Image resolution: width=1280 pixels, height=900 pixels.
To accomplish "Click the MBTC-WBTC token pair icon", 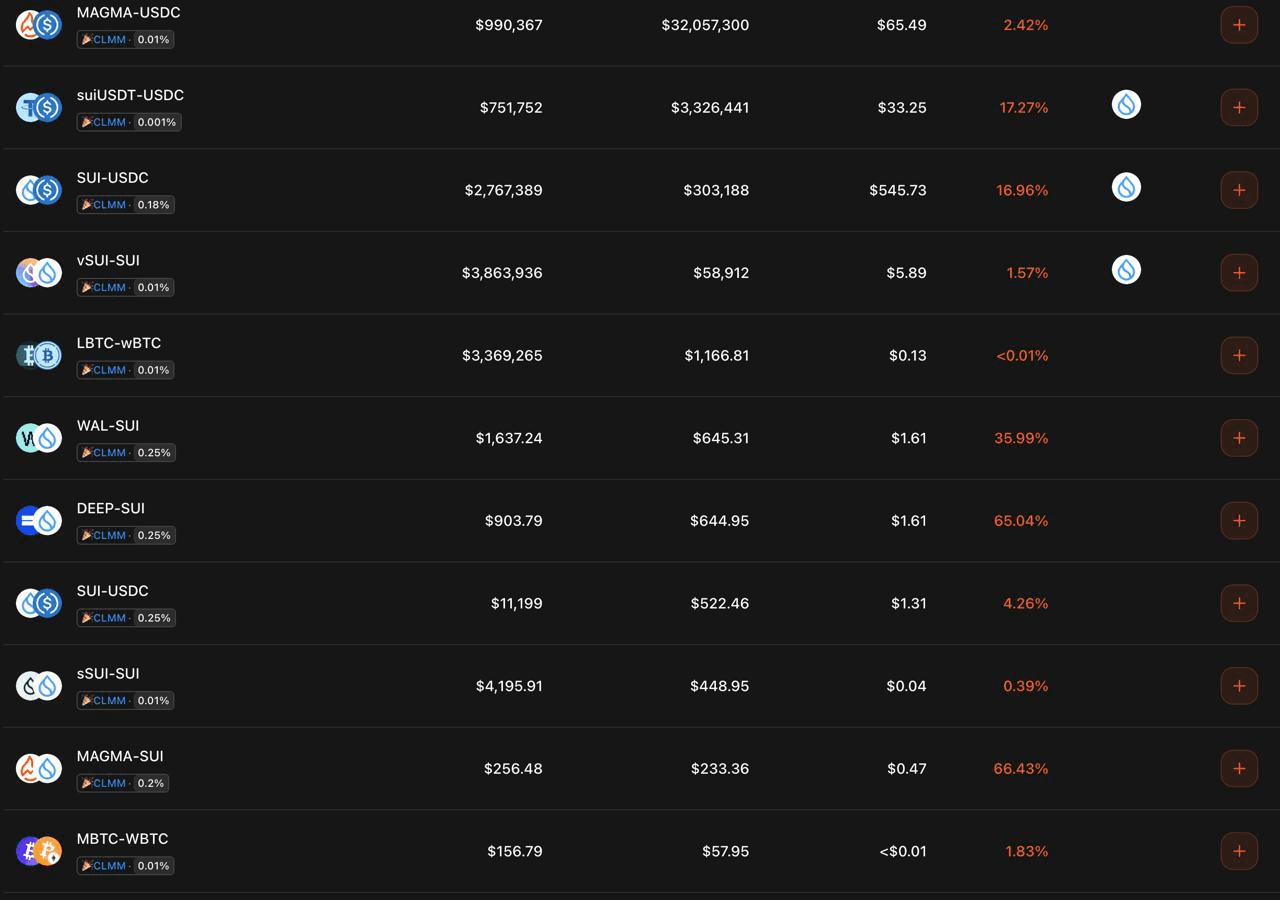I will (39, 851).
